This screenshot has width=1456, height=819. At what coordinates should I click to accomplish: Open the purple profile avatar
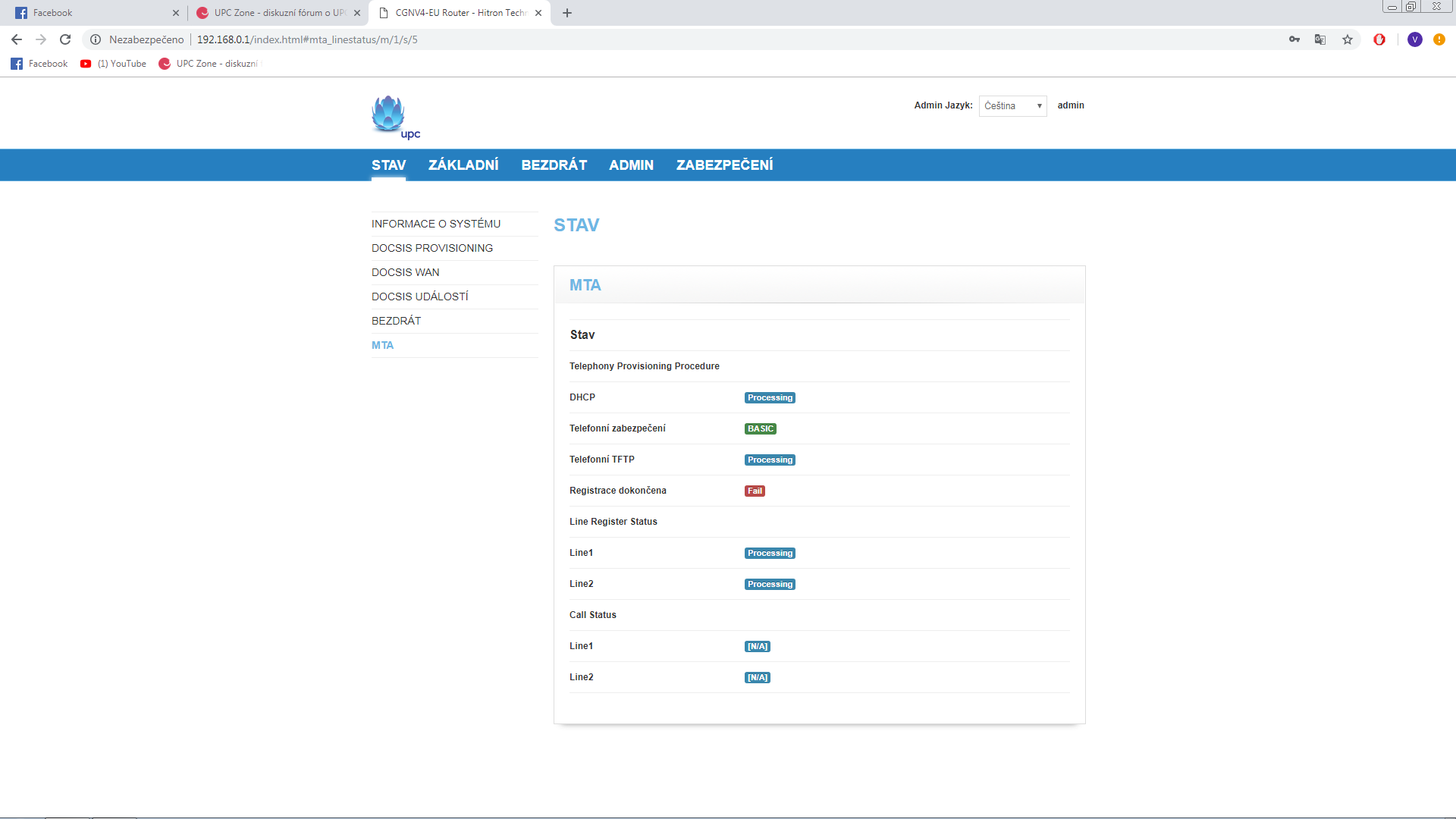pos(1415,39)
